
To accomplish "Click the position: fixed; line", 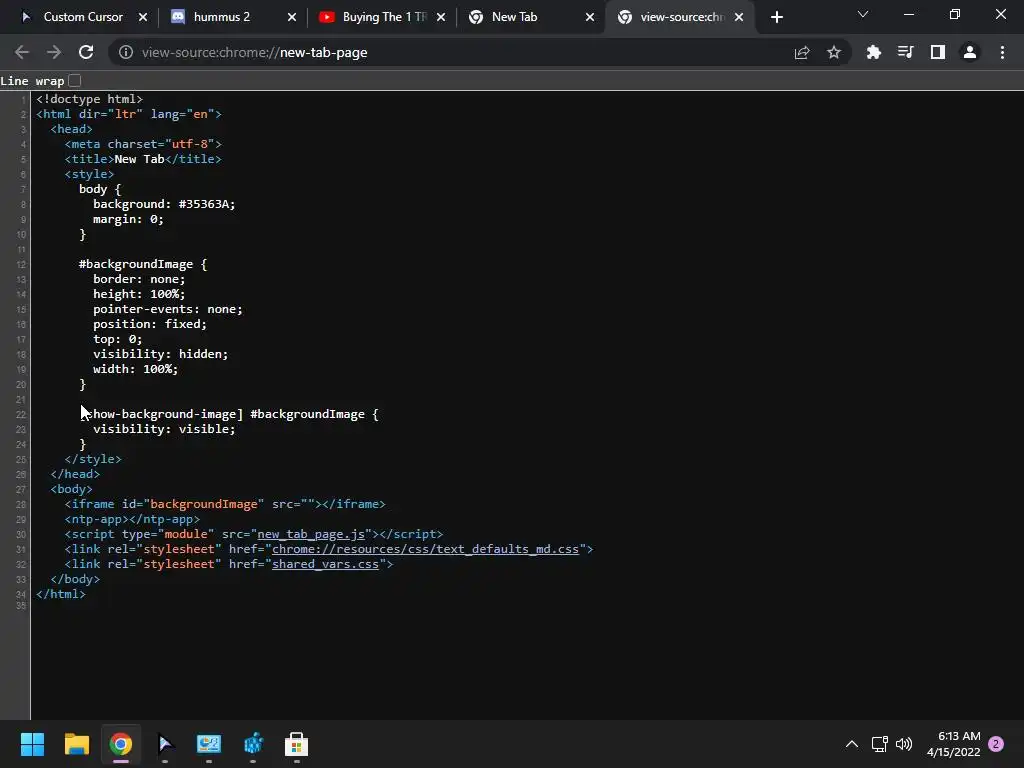I will [x=150, y=325].
